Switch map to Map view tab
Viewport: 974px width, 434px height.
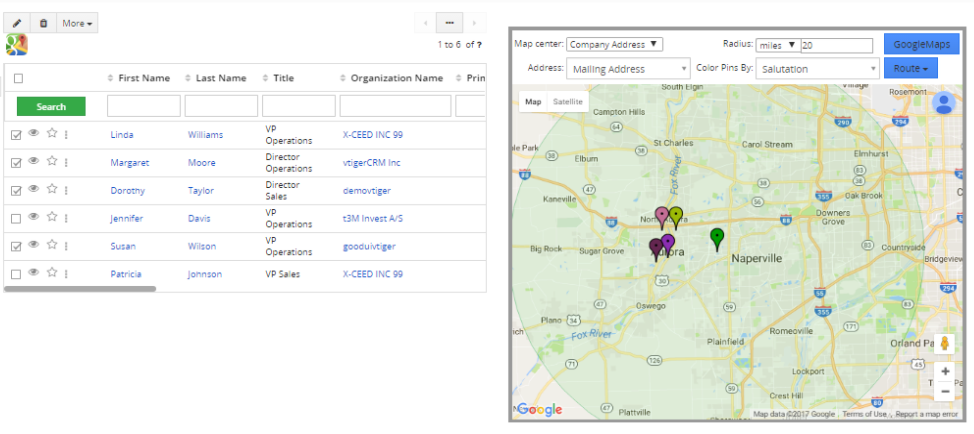pyautogui.click(x=533, y=102)
